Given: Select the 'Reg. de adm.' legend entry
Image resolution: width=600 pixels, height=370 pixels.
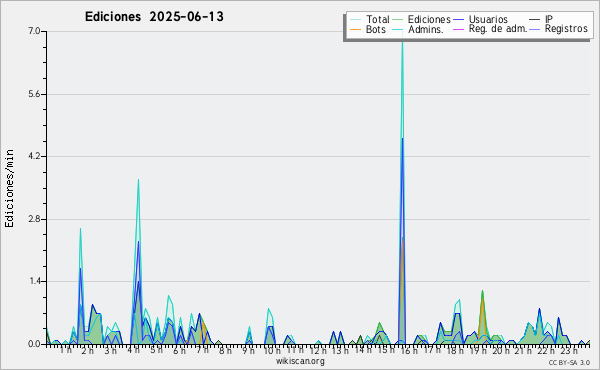Looking at the screenshot, I should pos(498,29).
